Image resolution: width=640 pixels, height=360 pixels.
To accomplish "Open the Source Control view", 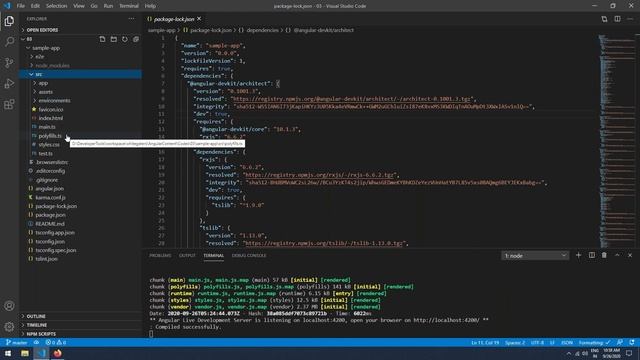I will click(9, 62).
